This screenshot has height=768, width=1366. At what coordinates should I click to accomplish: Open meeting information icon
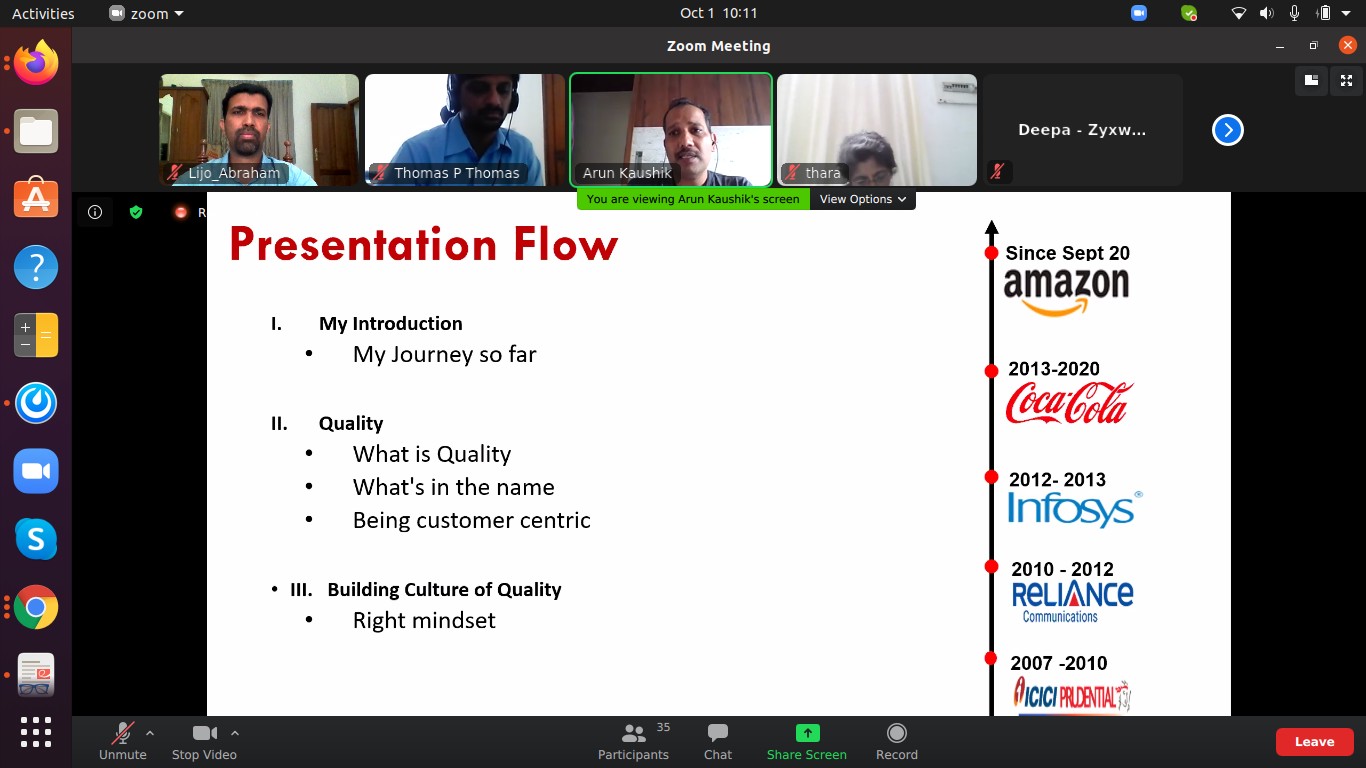(x=95, y=212)
